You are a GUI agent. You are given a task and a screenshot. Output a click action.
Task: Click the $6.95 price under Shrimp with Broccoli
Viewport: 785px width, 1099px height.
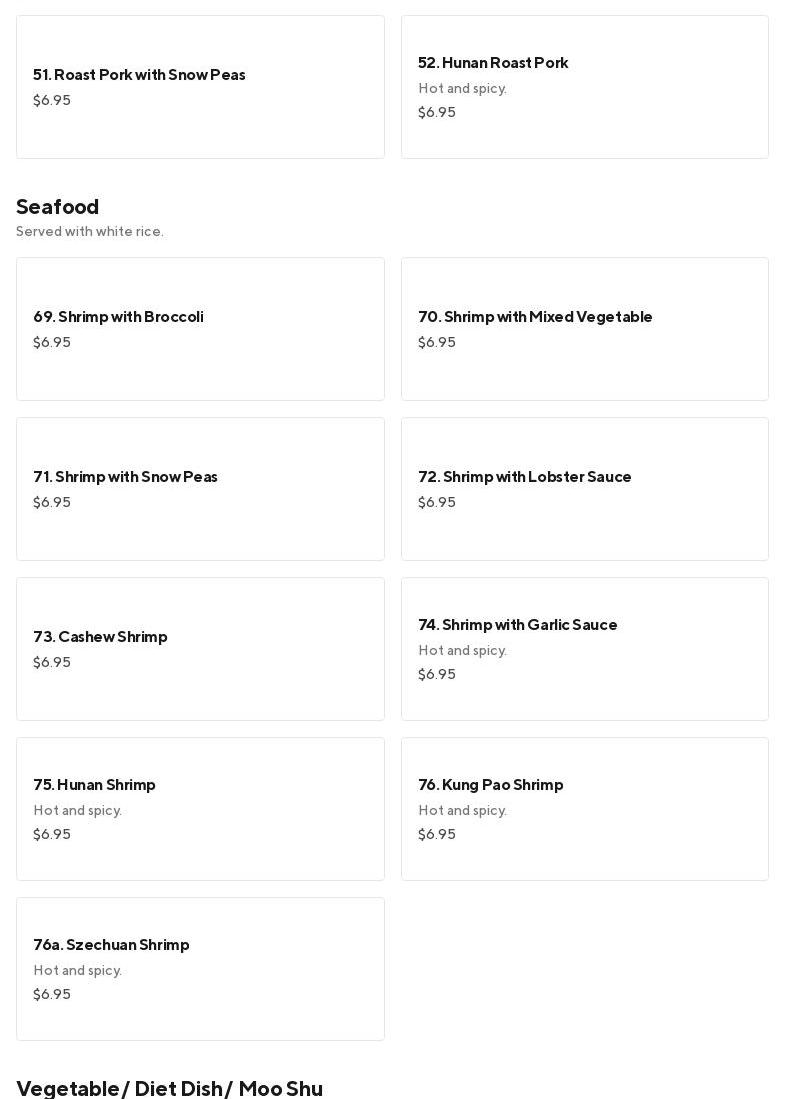52,342
